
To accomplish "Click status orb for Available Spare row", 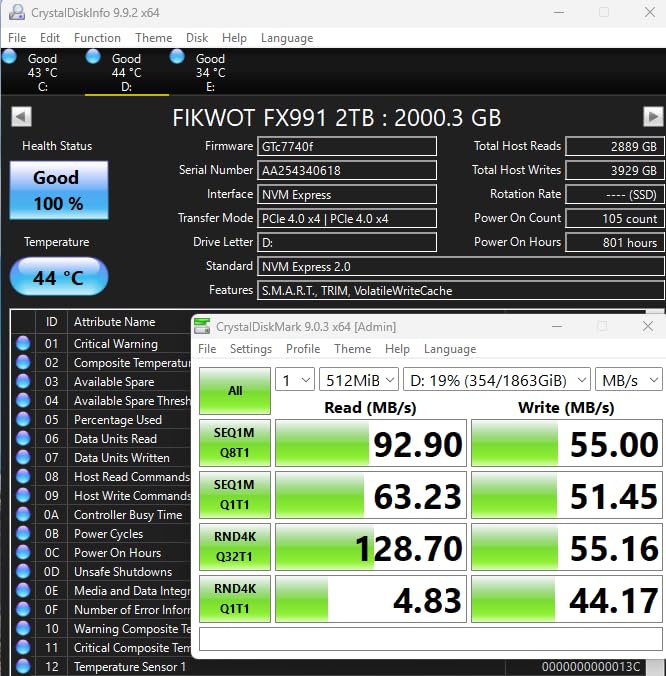I will point(23,382).
